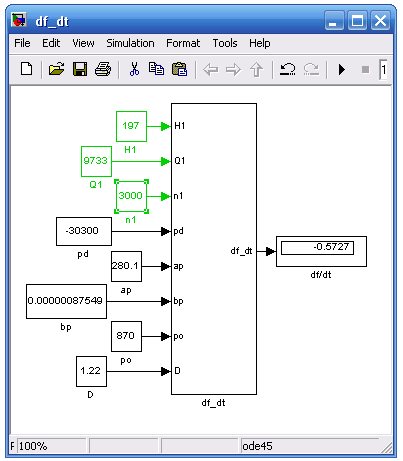Open the Edit menu
Screen dimensions: 403x461
pos(51,43)
